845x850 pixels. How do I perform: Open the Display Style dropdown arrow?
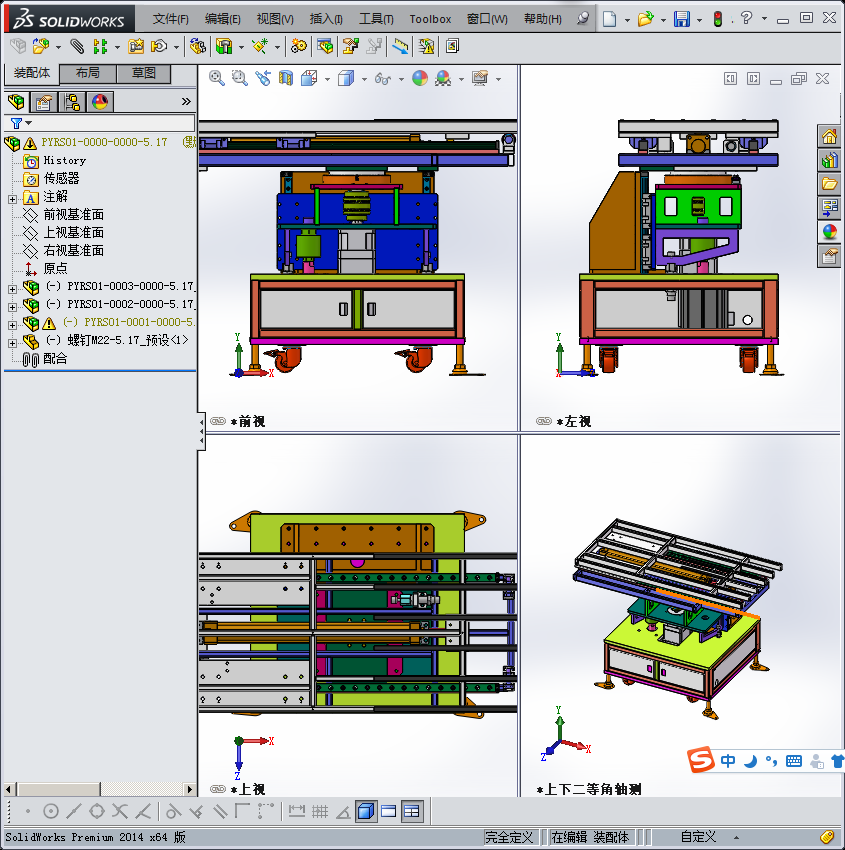point(364,80)
